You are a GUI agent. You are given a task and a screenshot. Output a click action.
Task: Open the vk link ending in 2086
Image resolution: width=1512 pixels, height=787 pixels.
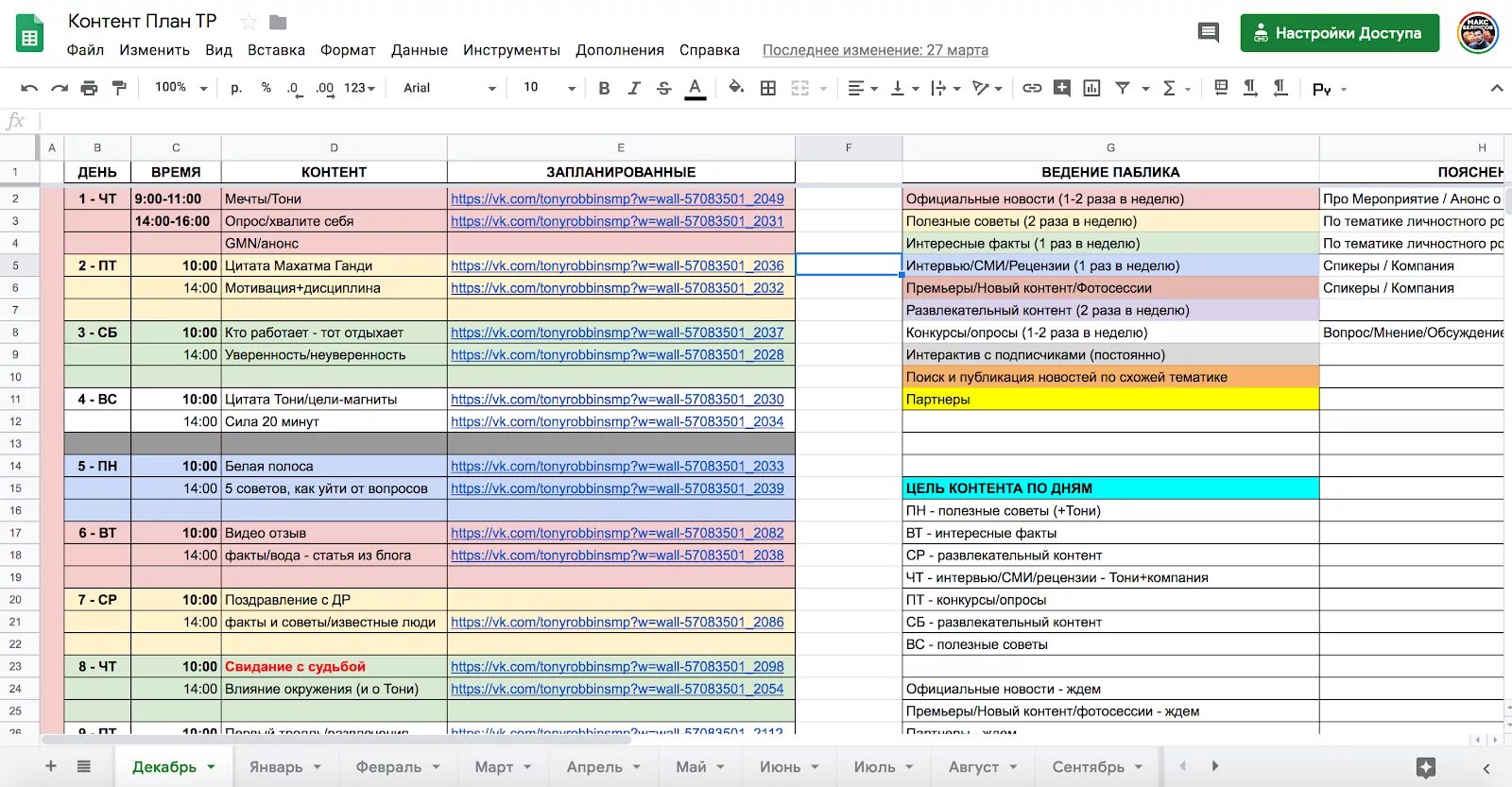617,622
